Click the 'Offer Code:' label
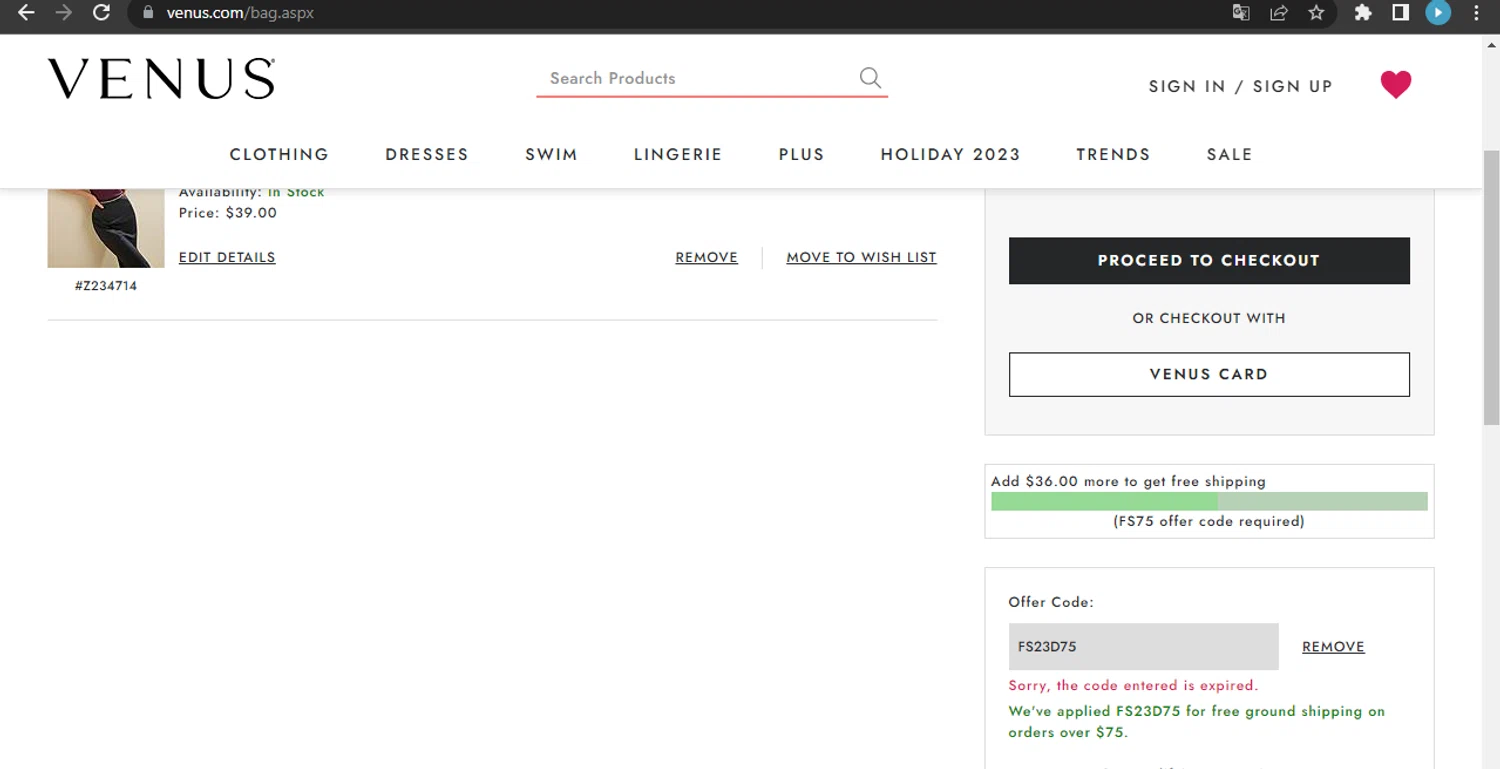This screenshot has height=769, width=1500. (x=1051, y=602)
